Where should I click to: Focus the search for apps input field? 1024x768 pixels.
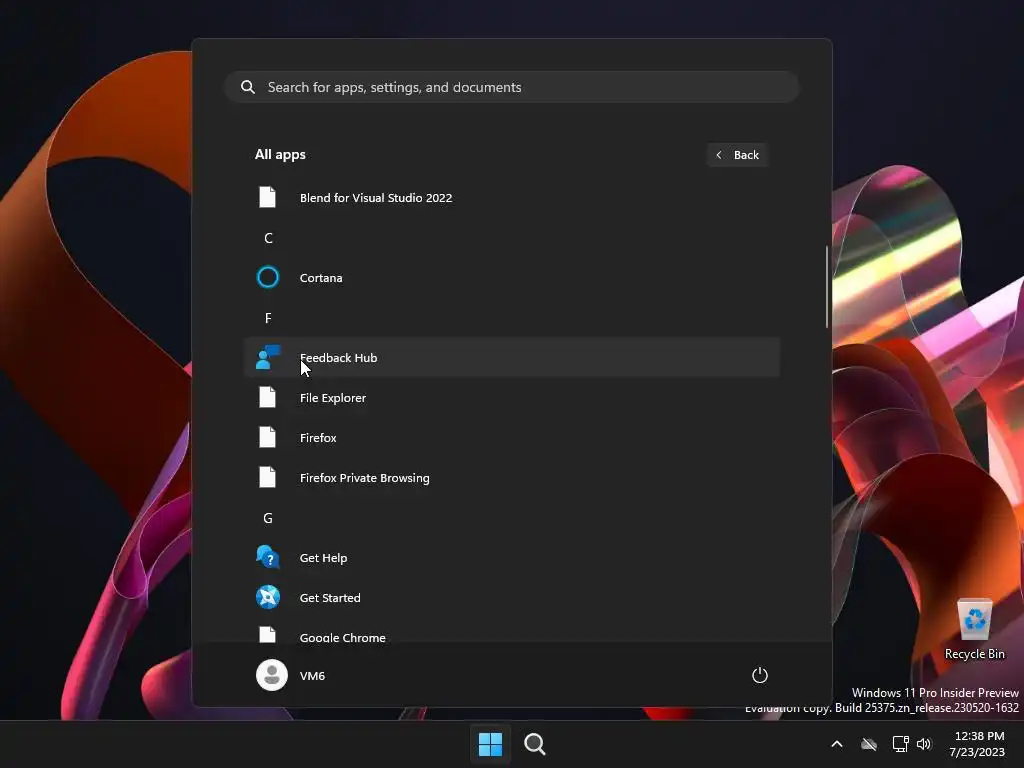pos(512,87)
